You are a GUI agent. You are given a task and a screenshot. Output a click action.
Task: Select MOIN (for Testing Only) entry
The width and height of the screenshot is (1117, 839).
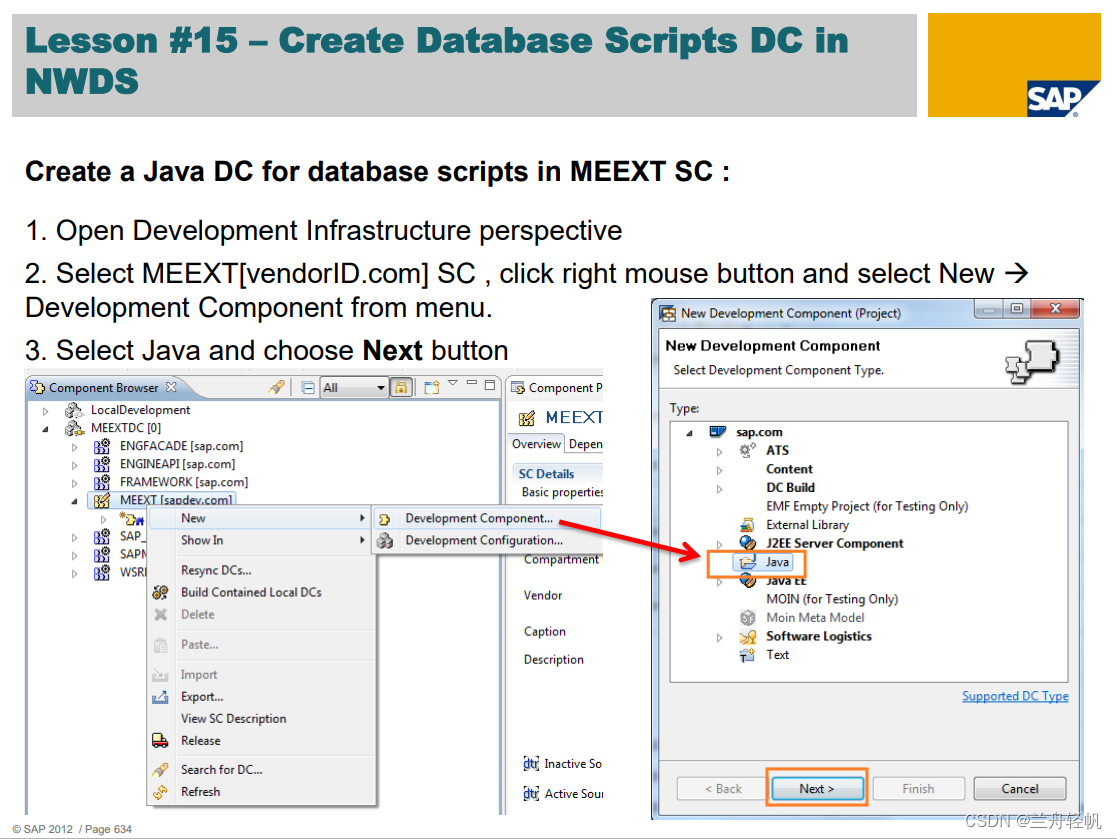[x=832, y=599]
